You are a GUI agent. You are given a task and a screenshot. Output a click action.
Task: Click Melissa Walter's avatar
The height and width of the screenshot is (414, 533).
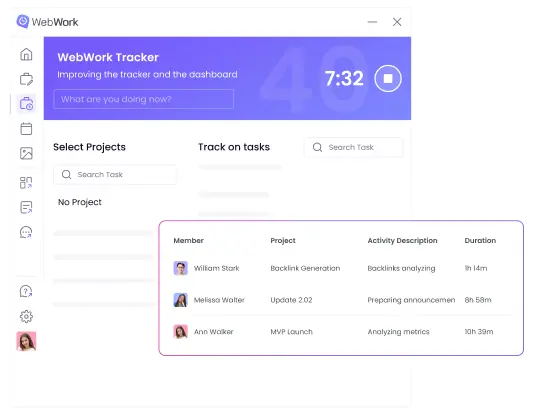(x=180, y=300)
